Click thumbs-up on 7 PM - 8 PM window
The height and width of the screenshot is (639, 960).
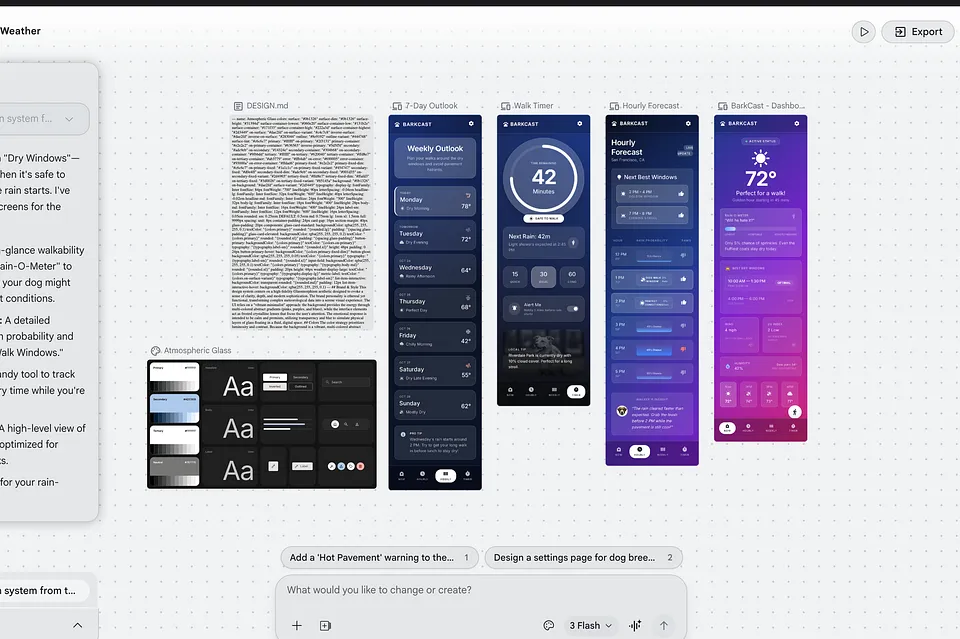pos(681,215)
